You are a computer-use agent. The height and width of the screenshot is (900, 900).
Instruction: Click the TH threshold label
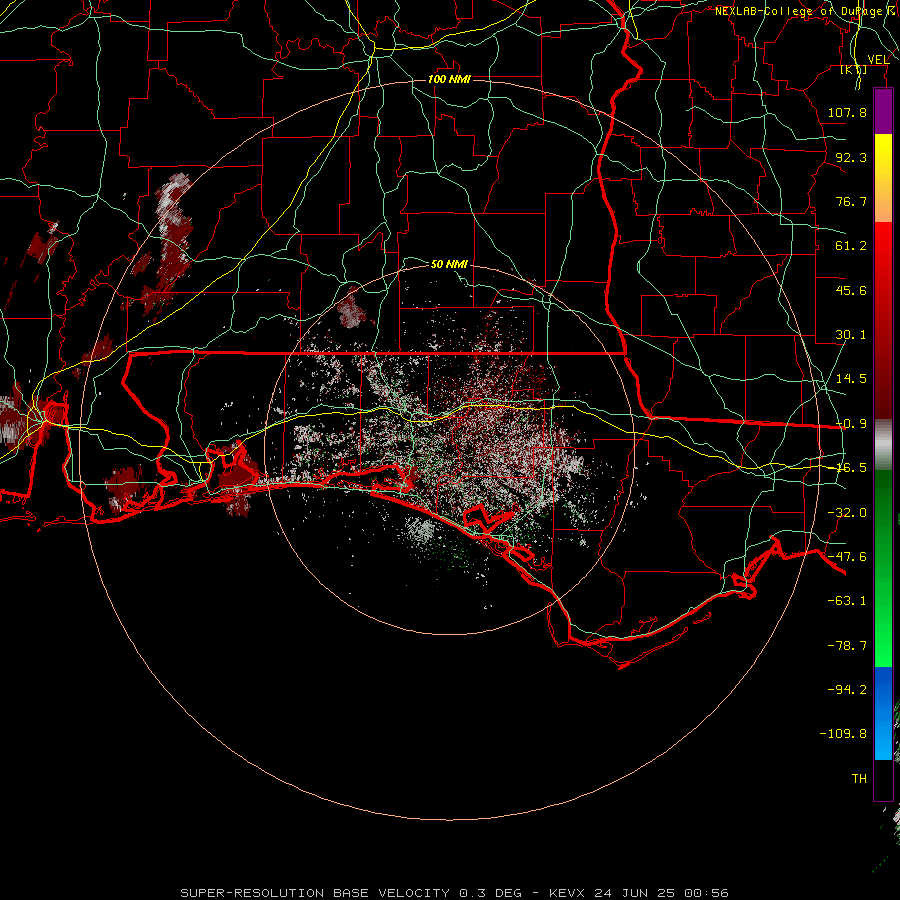click(859, 779)
